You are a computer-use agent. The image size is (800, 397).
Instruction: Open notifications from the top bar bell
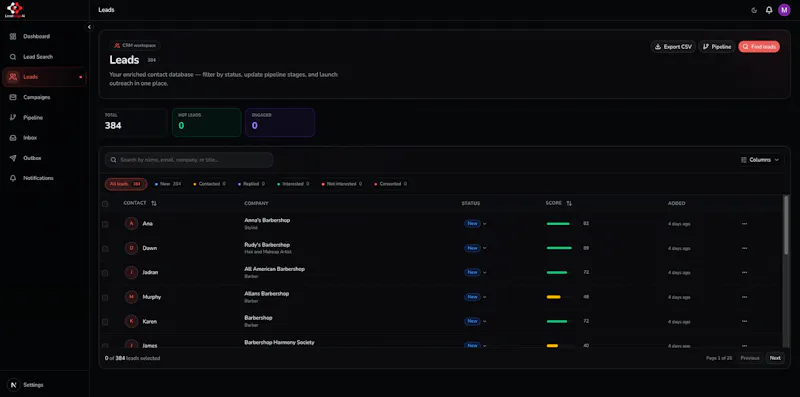769,10
